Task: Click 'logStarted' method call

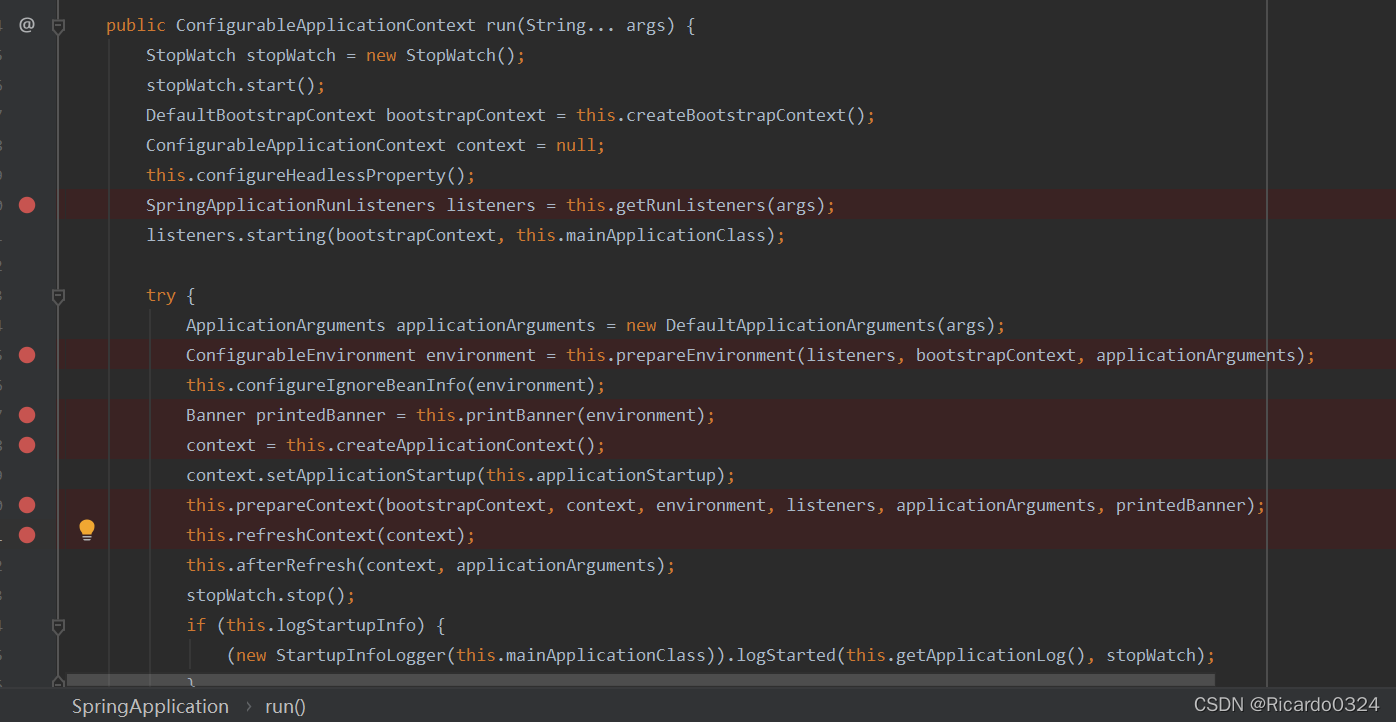Action: pyautogui.click(x=786, y=655)
